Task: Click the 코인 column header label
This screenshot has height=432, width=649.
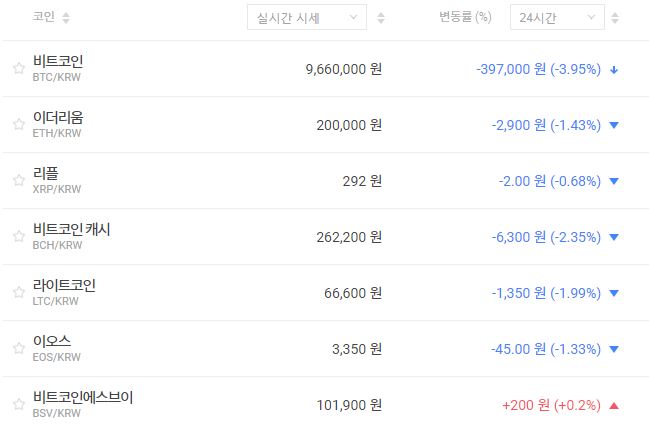Action: click(44, 18)
